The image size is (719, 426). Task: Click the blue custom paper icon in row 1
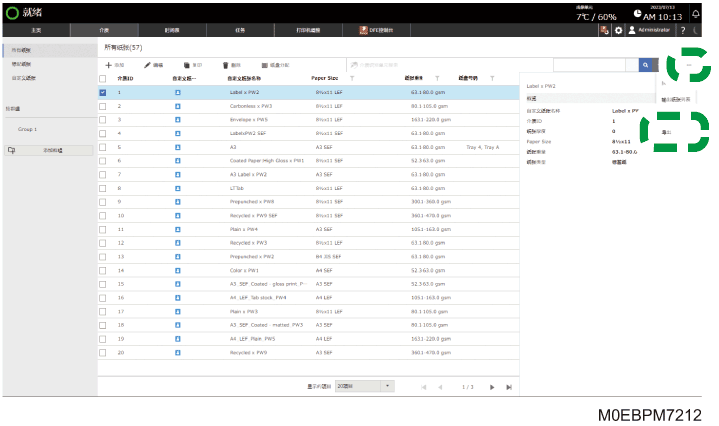tap(177, 92)
